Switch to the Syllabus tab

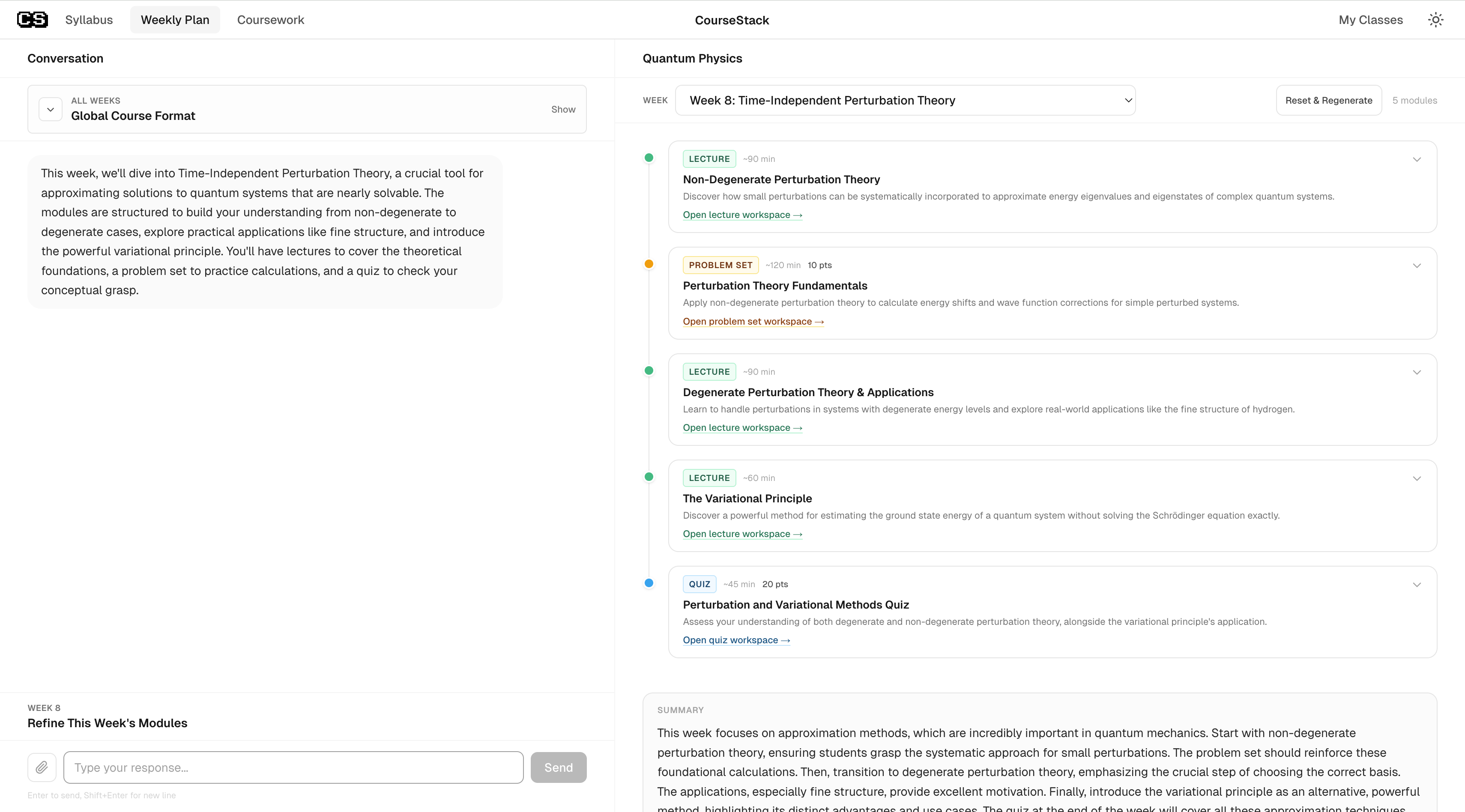(89, 20)
